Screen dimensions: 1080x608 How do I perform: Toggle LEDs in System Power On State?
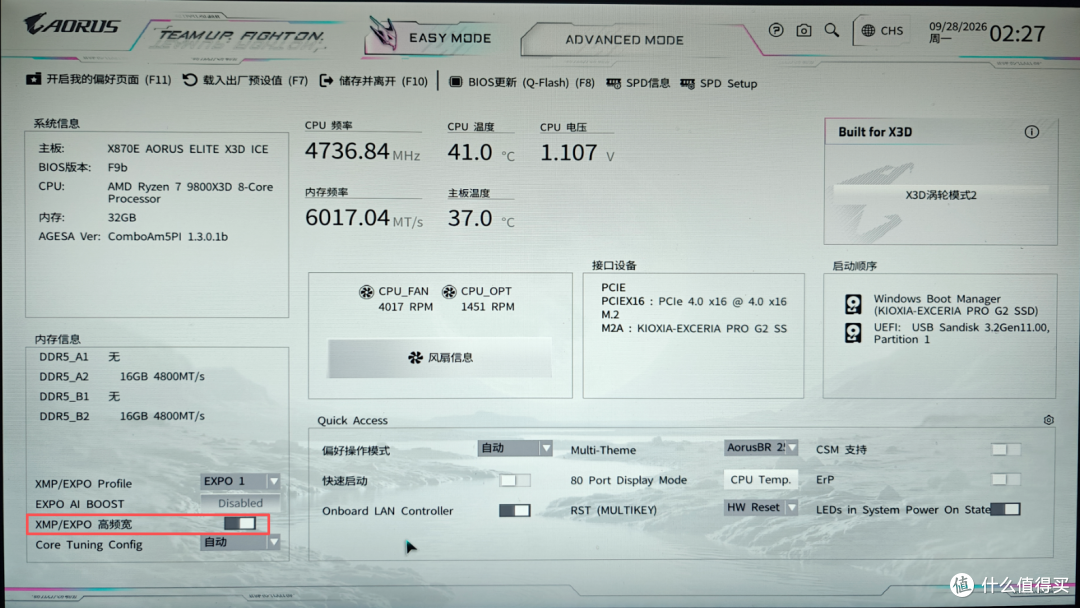tap(1006, 510)
